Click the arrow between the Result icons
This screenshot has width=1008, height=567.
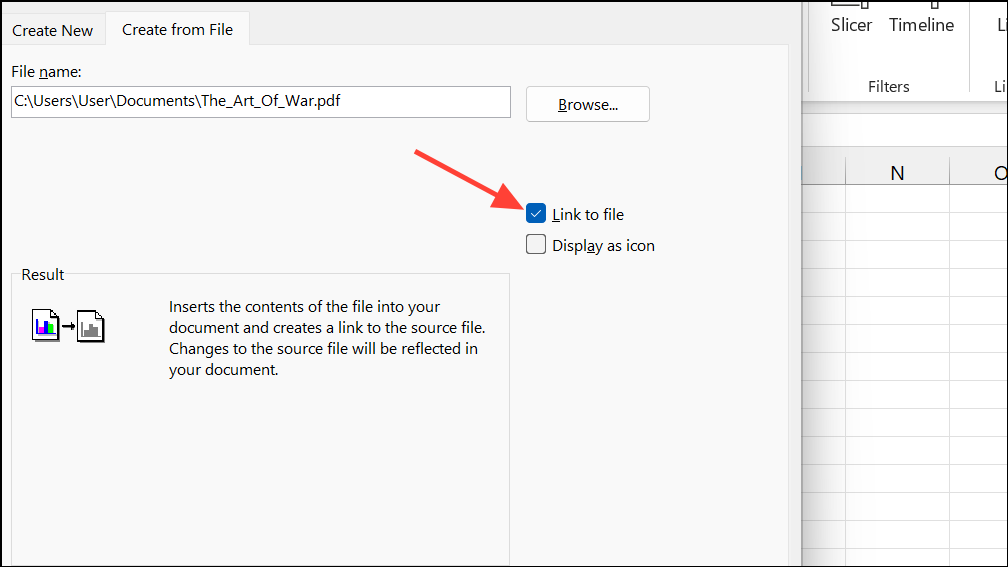[x=68, y=327]
